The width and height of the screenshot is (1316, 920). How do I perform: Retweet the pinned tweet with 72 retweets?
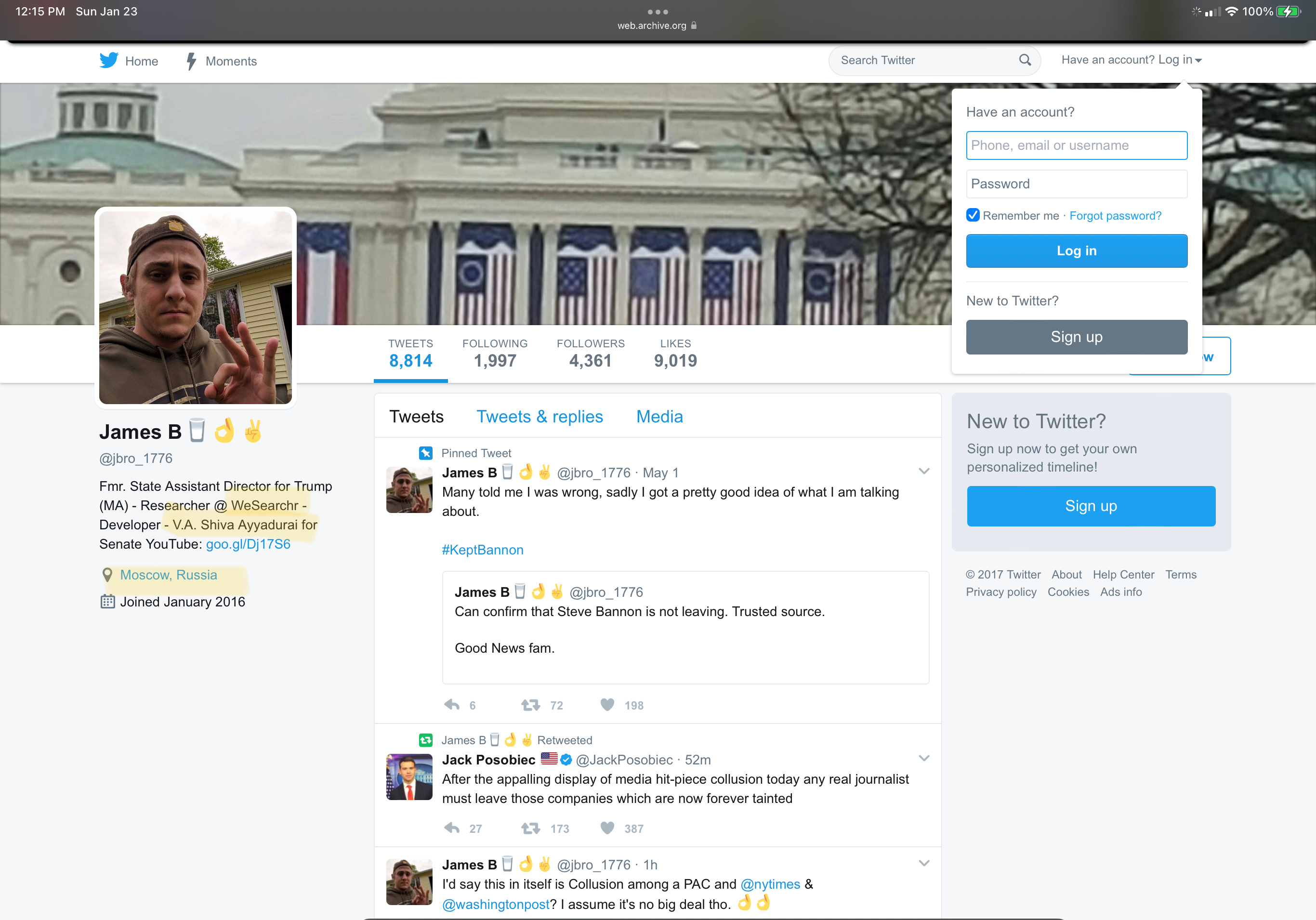coord(530,705)
